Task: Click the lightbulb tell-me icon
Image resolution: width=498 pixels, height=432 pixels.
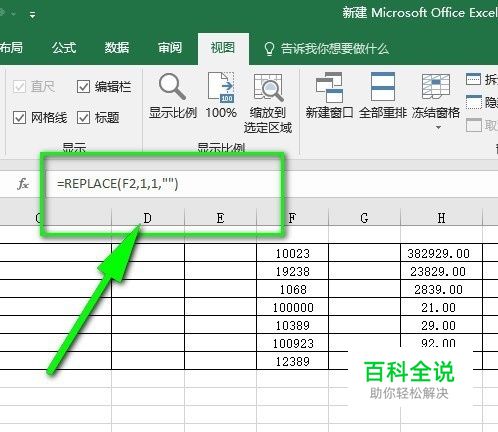Action: (x=269, y=49)
